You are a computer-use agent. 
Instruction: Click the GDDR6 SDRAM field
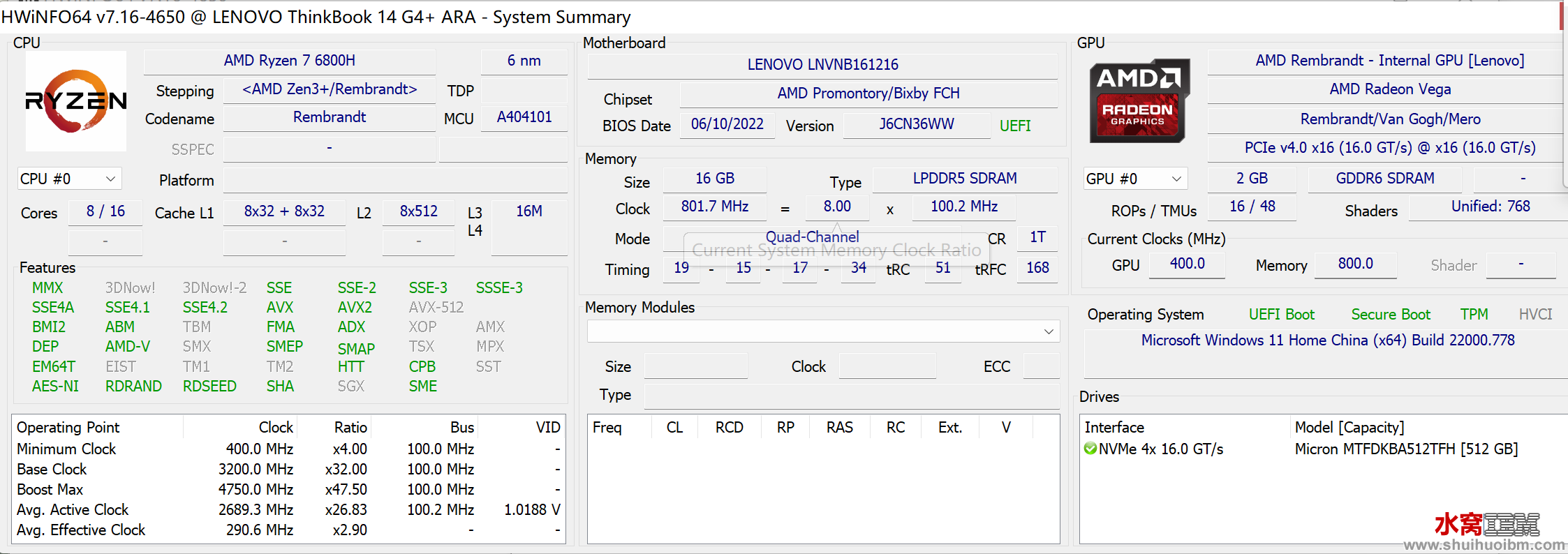pyautogui.click(x=1384, y=179)
